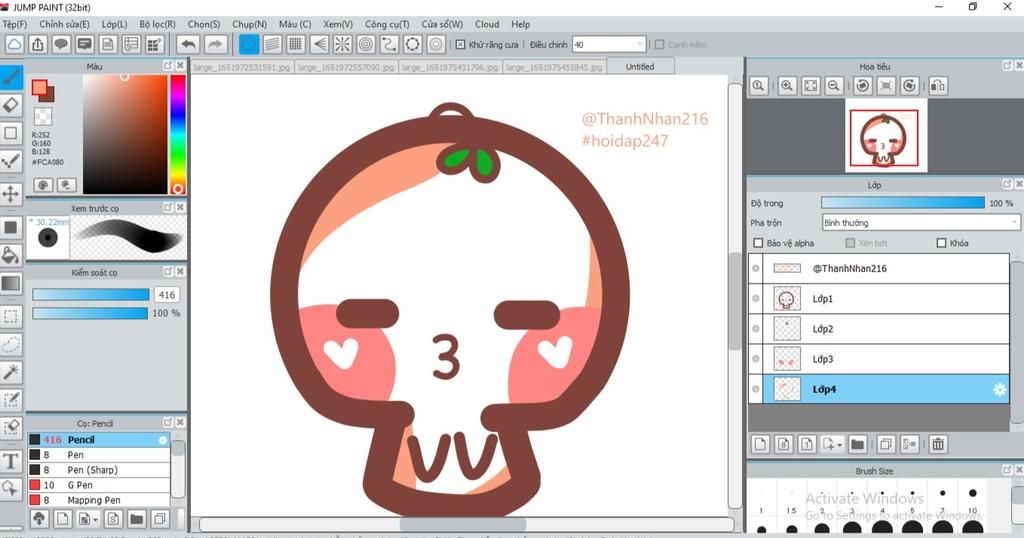The height and width of the screenshot is (538, 1024).
Task: Switch to the large_1651972531591.jpg tab
Action: pyautogui.click(x=242, y=67)
